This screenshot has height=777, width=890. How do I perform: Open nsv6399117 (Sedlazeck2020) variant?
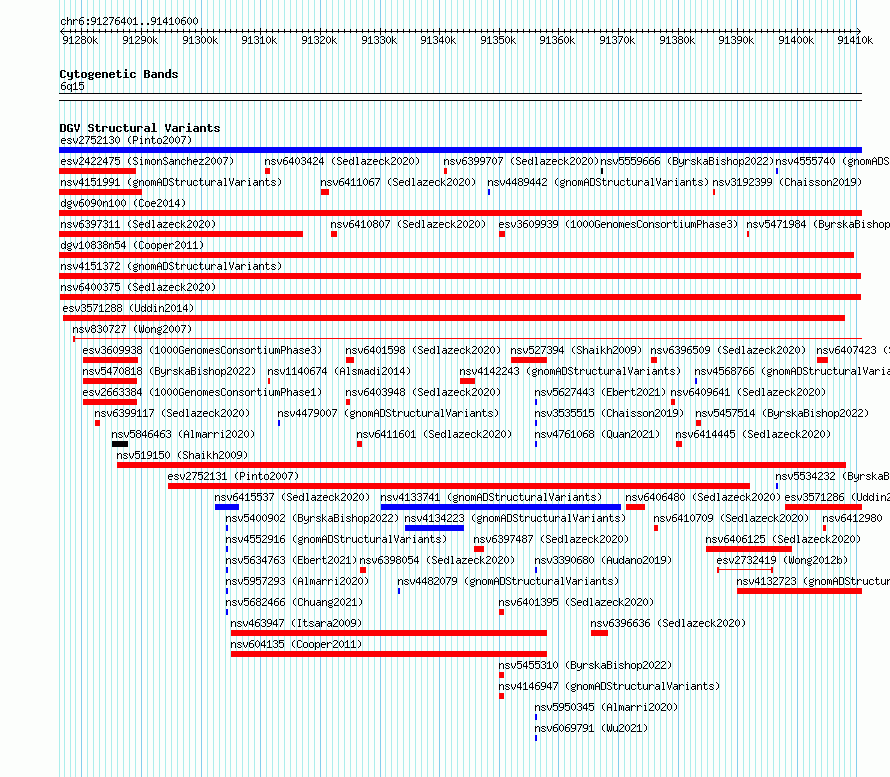pyautogui.click(x=172, y=413)
